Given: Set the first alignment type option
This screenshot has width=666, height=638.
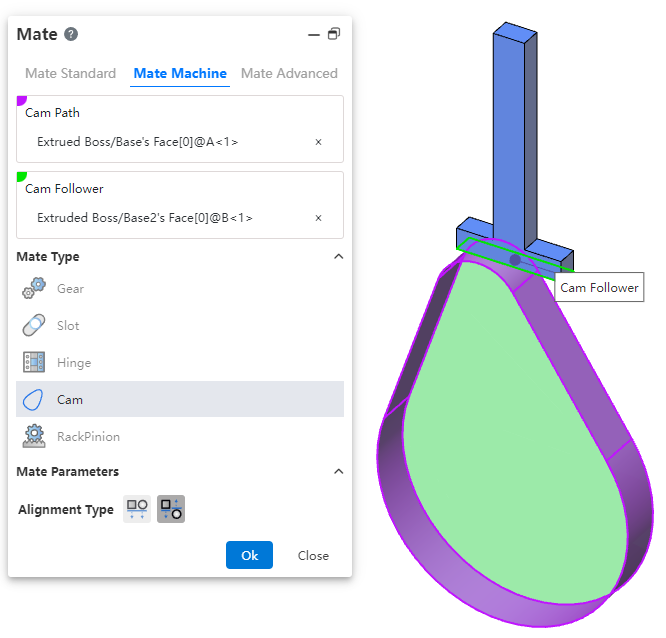Looking at the screenshot, I should point(137,509).
